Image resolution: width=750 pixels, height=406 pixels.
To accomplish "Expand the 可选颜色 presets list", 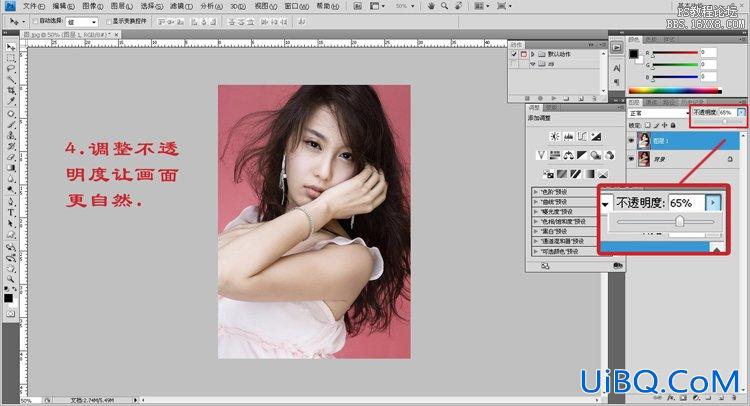I will pos(535,251).
